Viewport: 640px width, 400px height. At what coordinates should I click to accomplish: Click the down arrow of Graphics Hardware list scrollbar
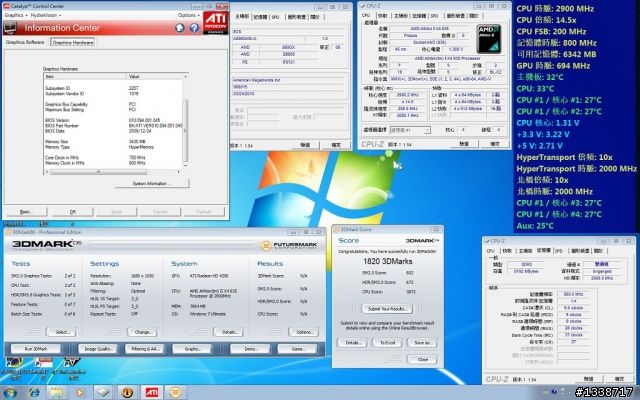click(186, 165)
